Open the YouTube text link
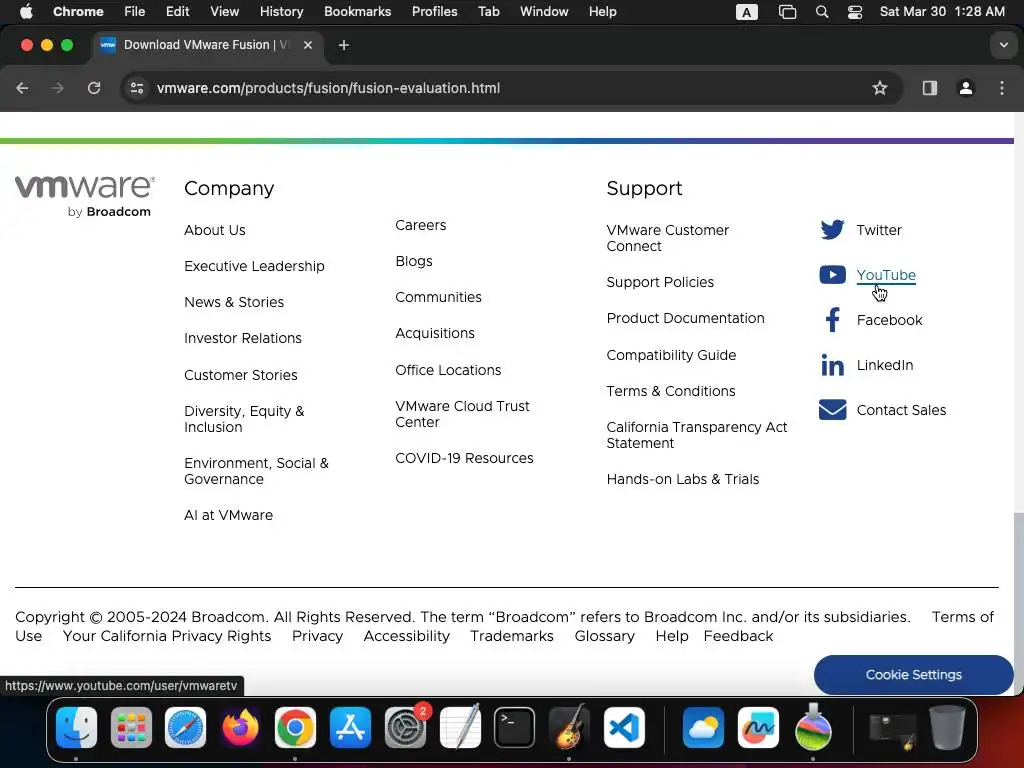This screenshot has height=768, width=1024. click(x=886, y=275)
